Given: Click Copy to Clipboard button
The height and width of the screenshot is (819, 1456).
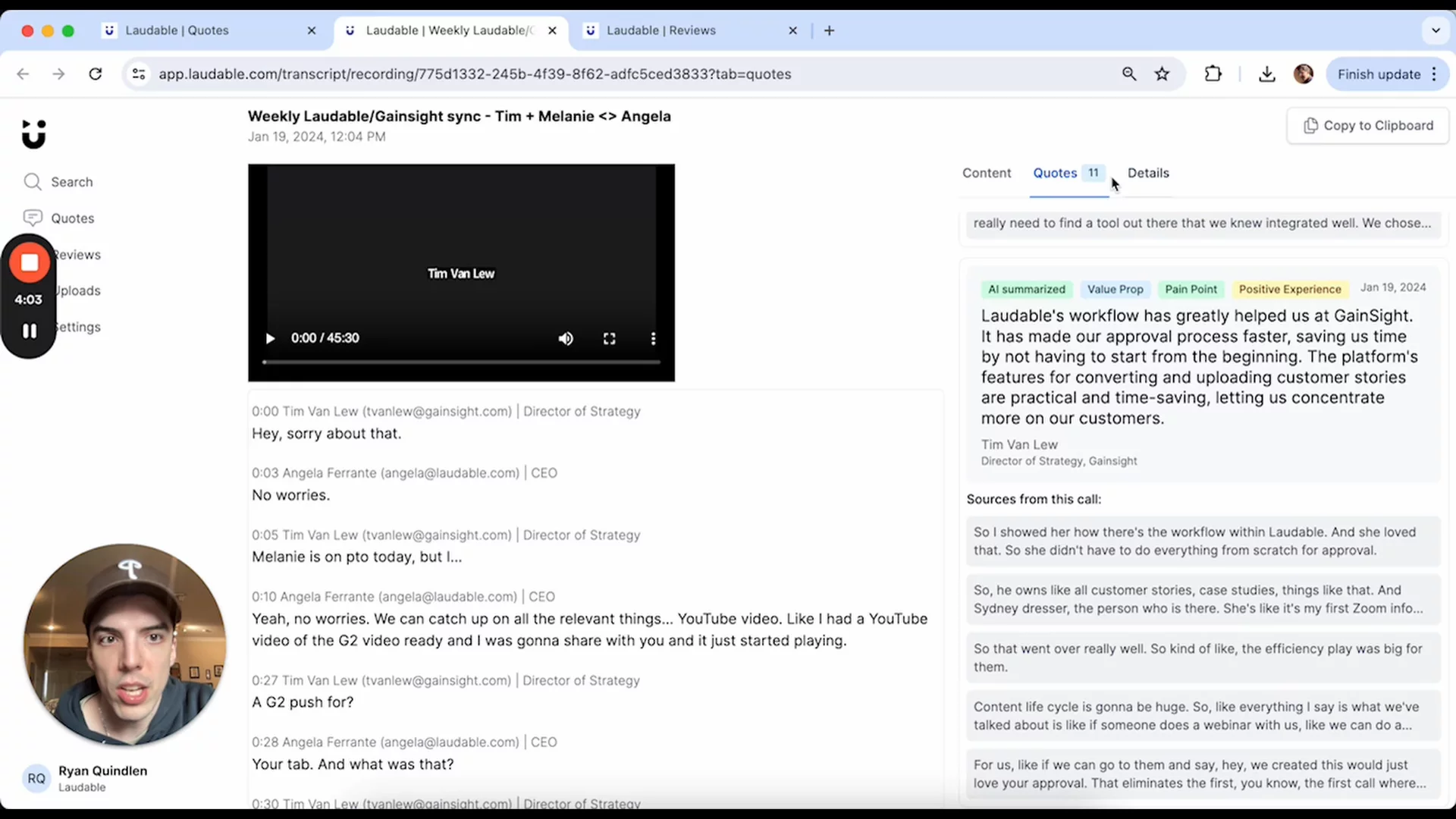Looking at the screenshot, I should pyautogui.click(x=1367, y=126).
